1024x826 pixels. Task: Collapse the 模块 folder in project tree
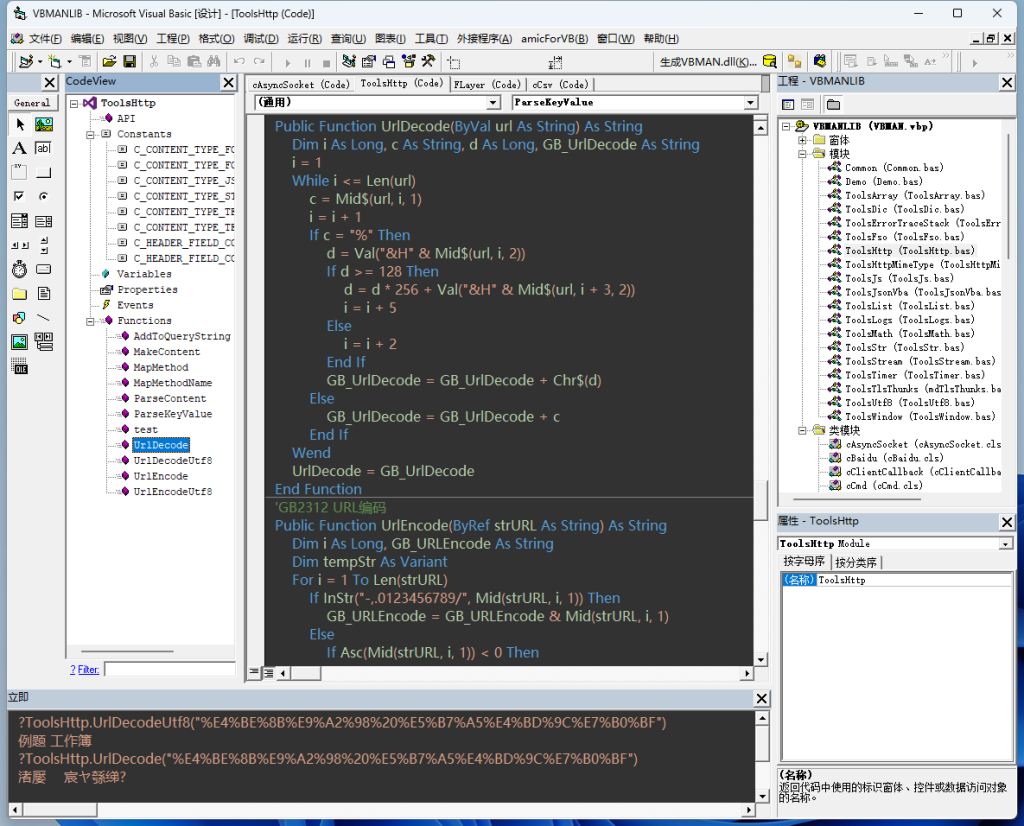[x=802, y=154]
